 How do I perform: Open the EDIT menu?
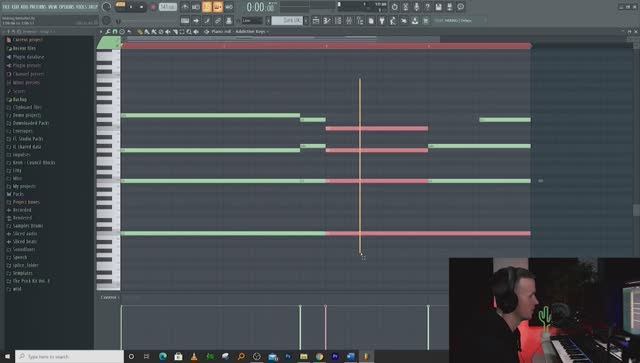[17, 7]
